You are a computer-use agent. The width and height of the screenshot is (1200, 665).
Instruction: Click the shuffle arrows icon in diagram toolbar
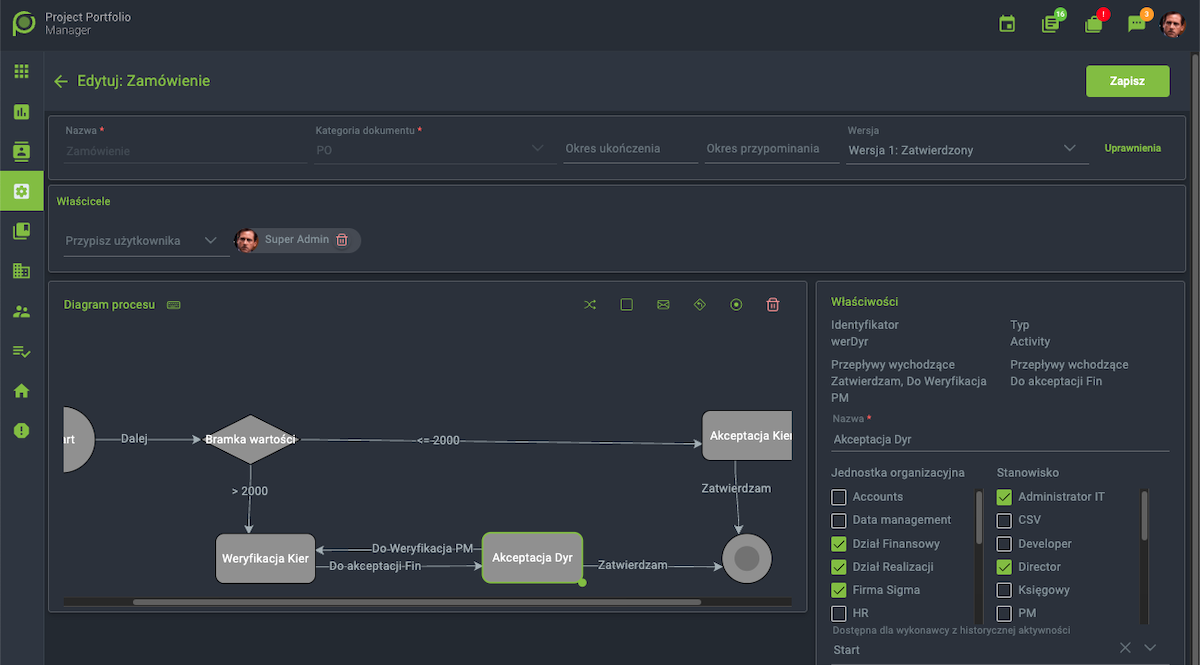click(x=590, y=305)
